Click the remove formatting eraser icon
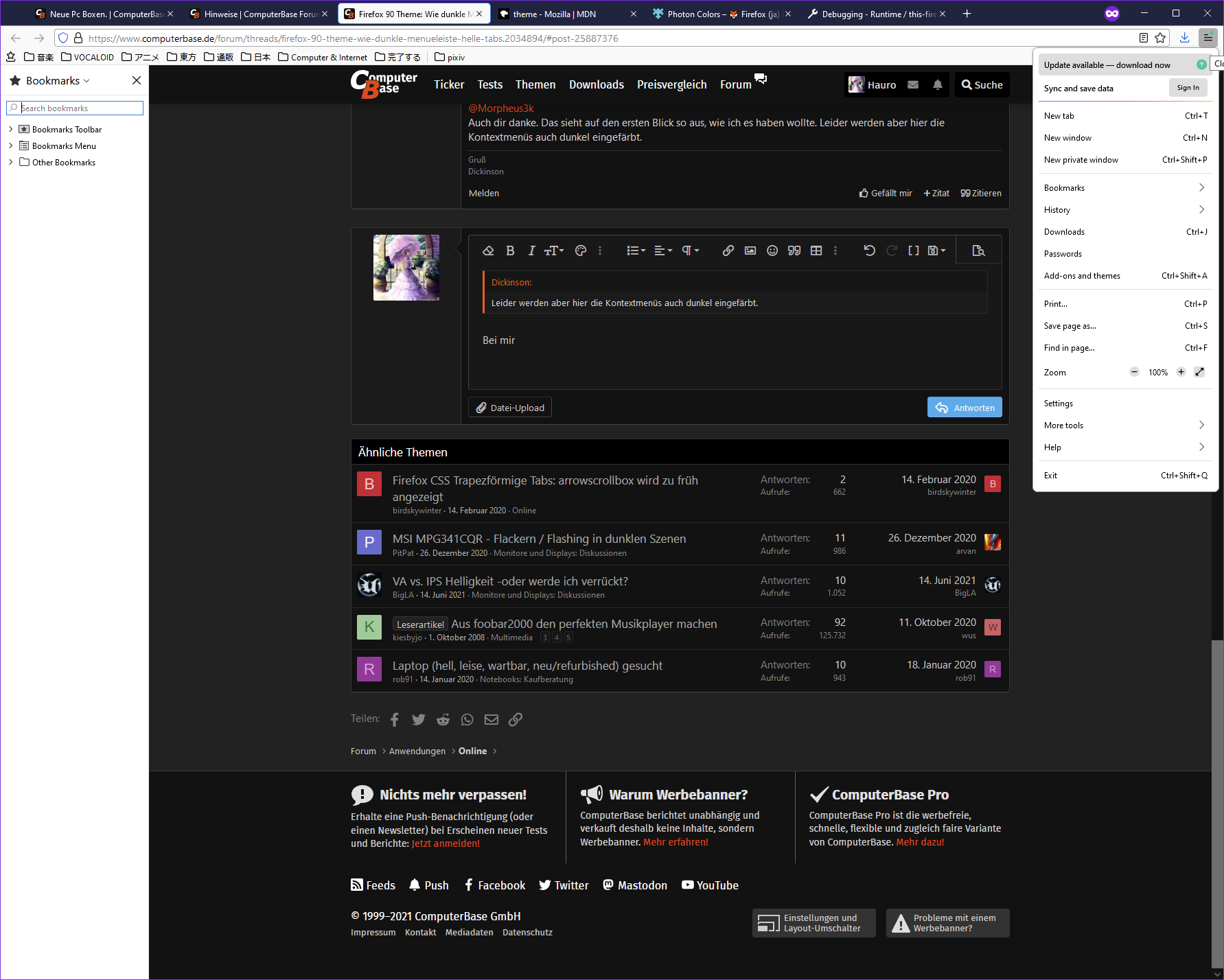Screen dimensions: 1224x980 (488, 250)
